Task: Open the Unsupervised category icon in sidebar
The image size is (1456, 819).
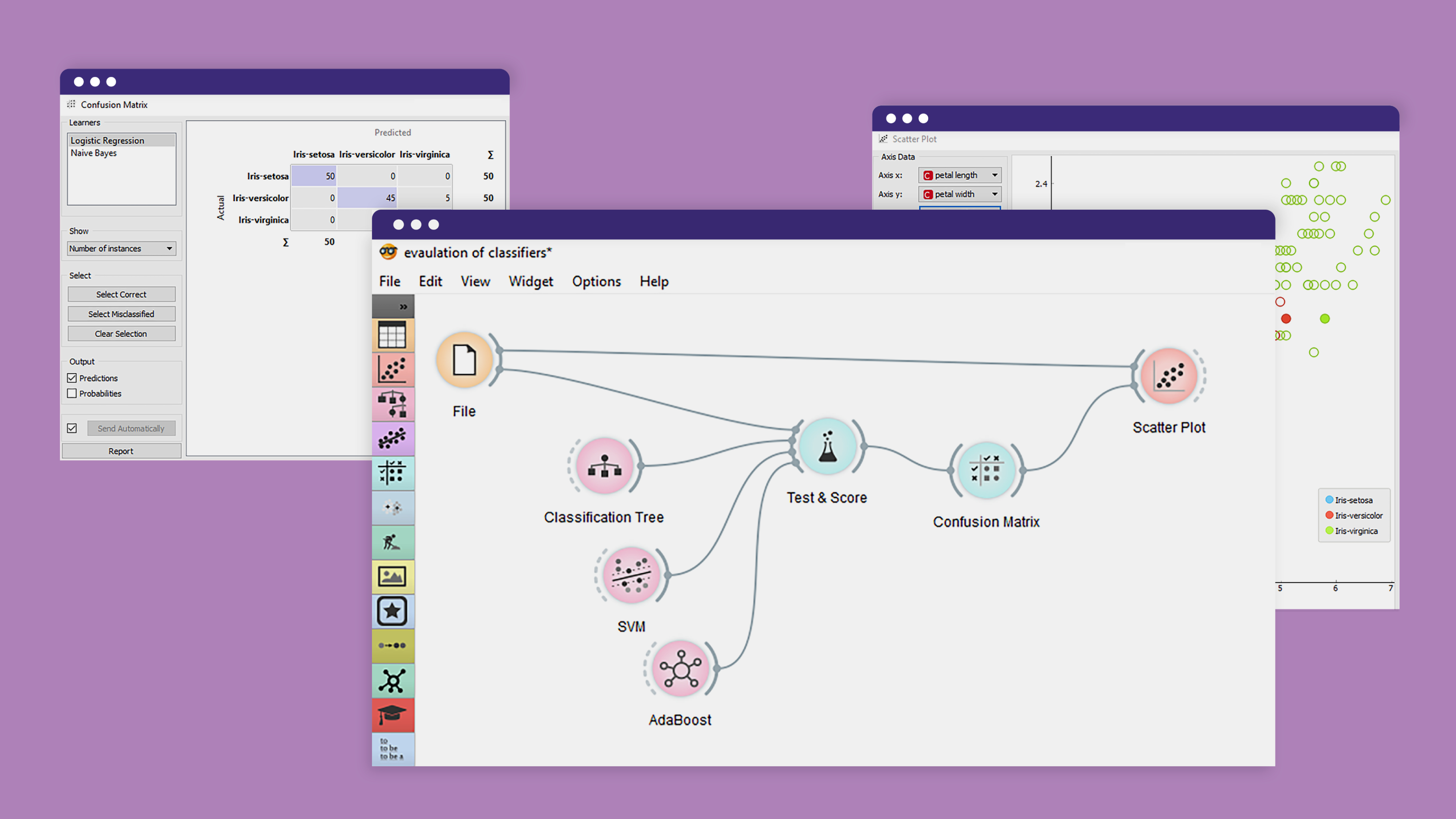Action: click(392, 507)
